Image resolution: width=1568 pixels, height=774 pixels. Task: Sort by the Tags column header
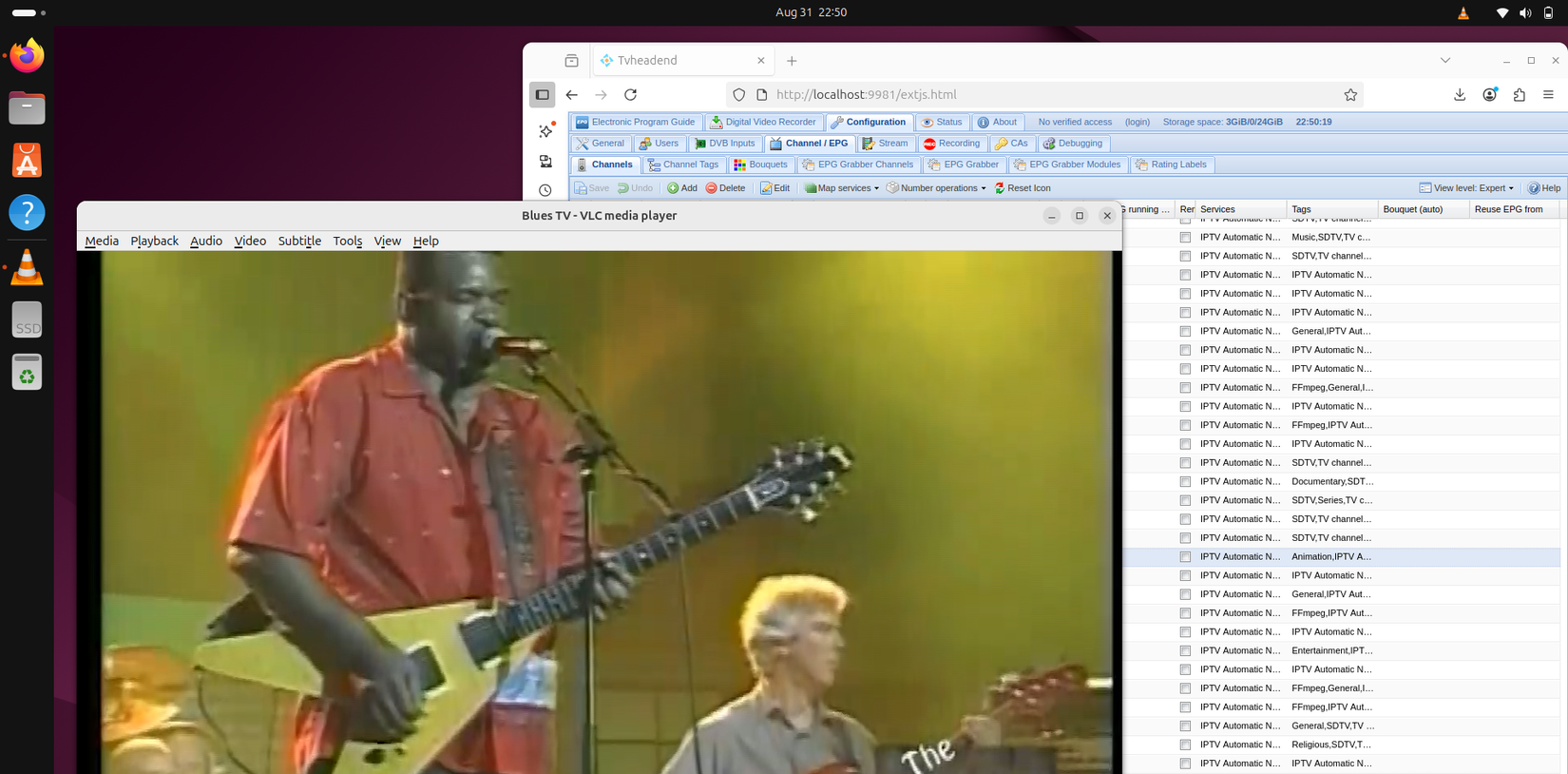(1332, 209)
